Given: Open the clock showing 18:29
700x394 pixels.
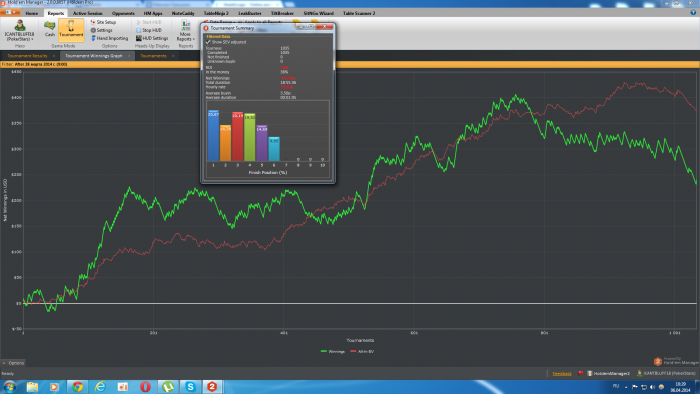Looking at the screenshot, I should click(680, 387).
